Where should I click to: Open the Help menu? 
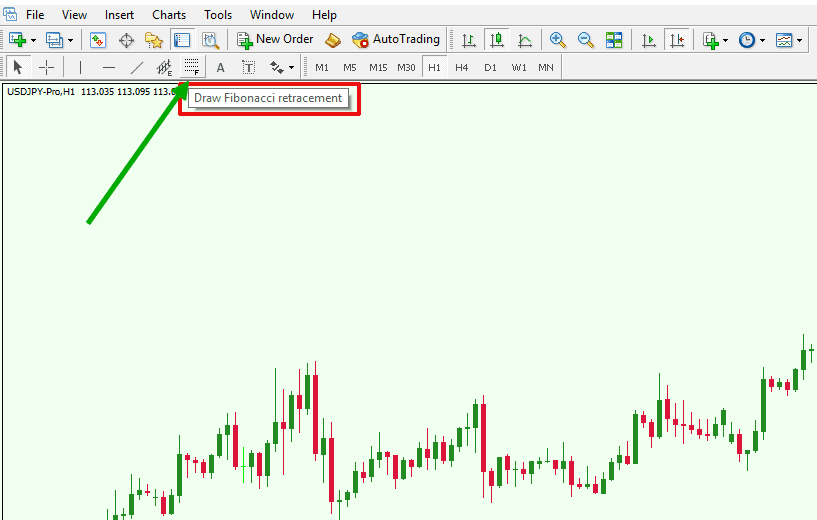(324, 15)
